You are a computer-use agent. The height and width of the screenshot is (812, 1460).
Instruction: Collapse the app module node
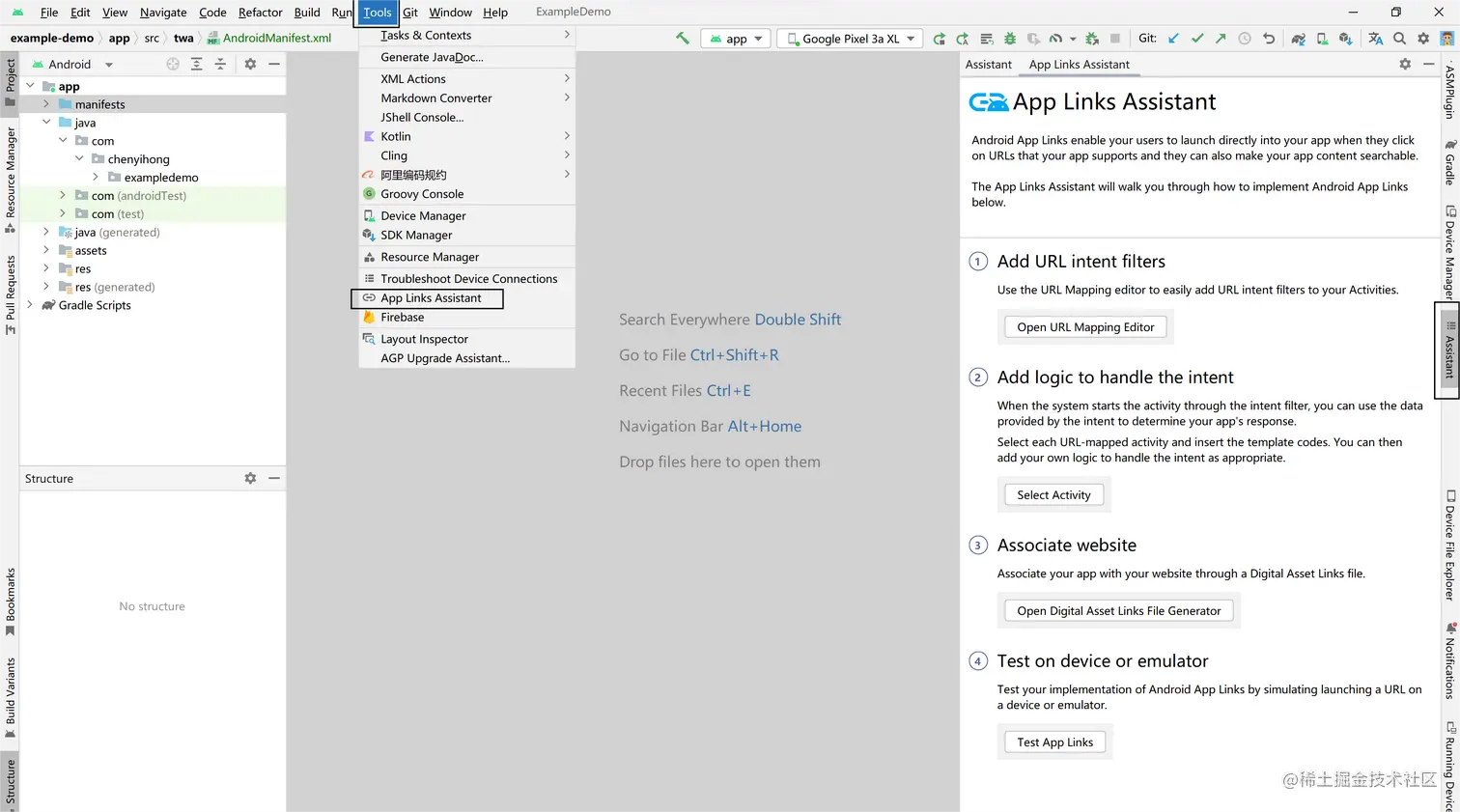pyautogui.click(x=30, y=86)
